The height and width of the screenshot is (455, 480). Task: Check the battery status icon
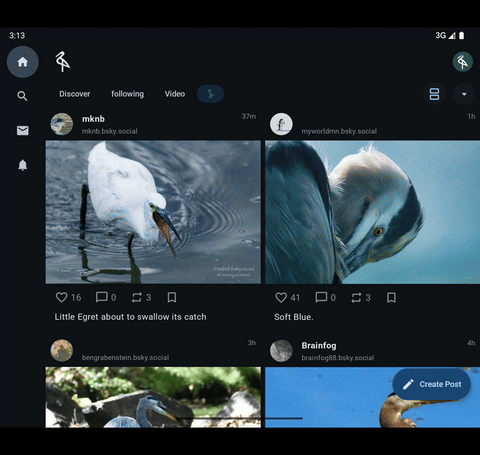click(461, 35)
